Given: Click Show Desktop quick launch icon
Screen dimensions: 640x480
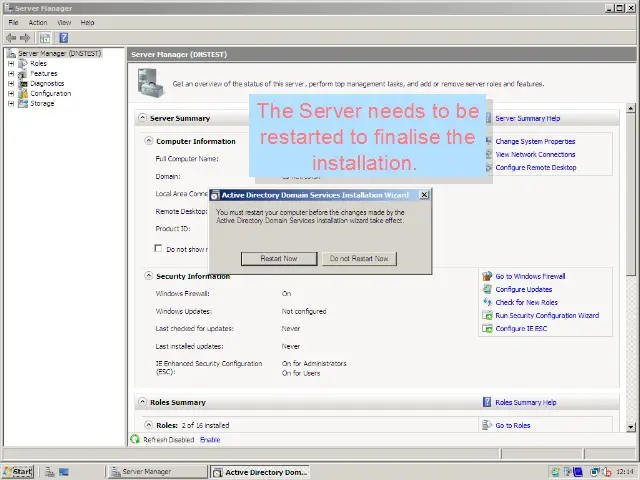Looking at the screenshot, I should 64,472.
